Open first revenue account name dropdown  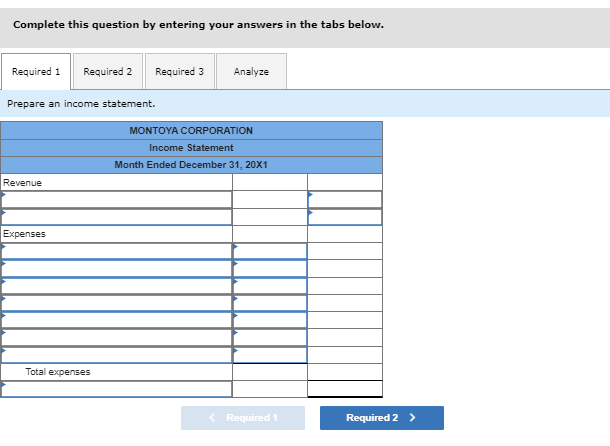pos(116,200)
